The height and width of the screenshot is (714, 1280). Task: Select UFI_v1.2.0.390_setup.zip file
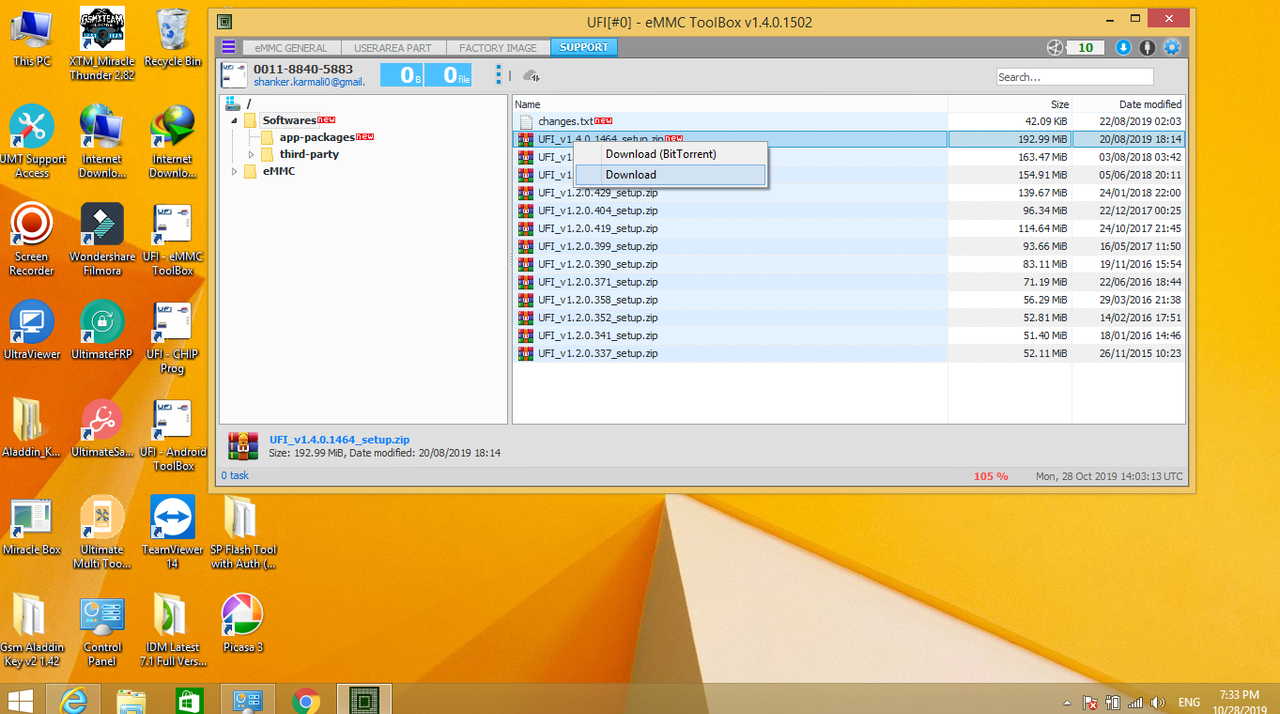[x=598, y=264]
